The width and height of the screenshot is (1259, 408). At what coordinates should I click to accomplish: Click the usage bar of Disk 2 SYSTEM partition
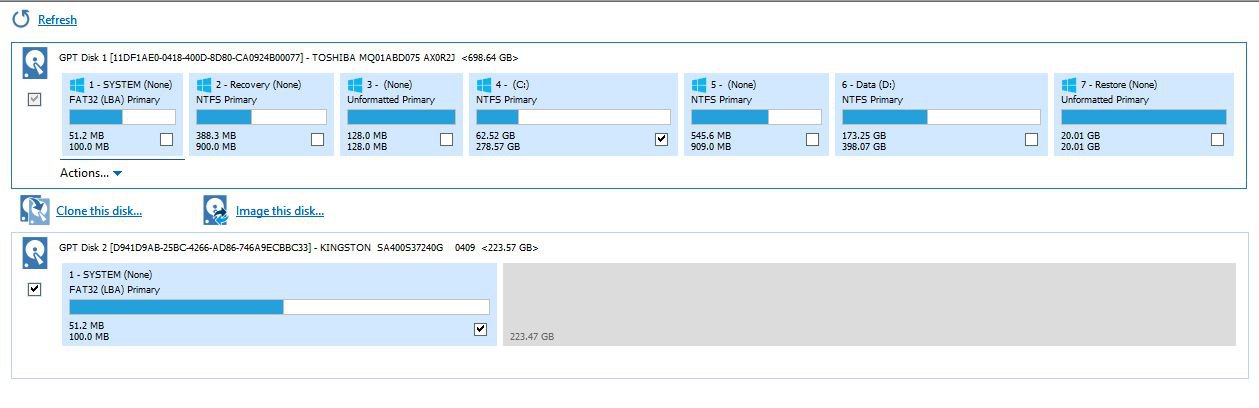(279, 307)
